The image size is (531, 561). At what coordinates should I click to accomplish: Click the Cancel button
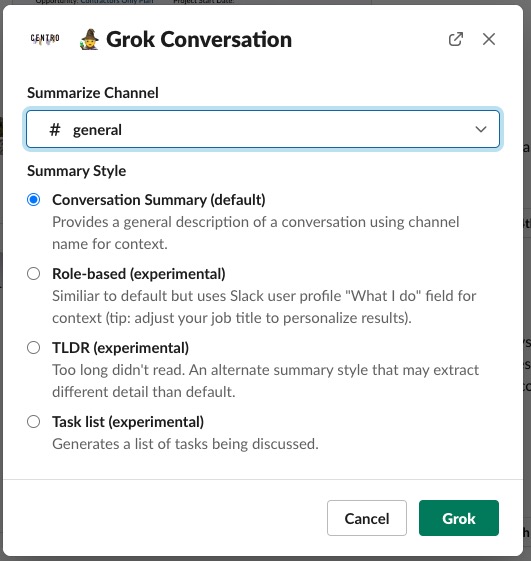point(367,518)
